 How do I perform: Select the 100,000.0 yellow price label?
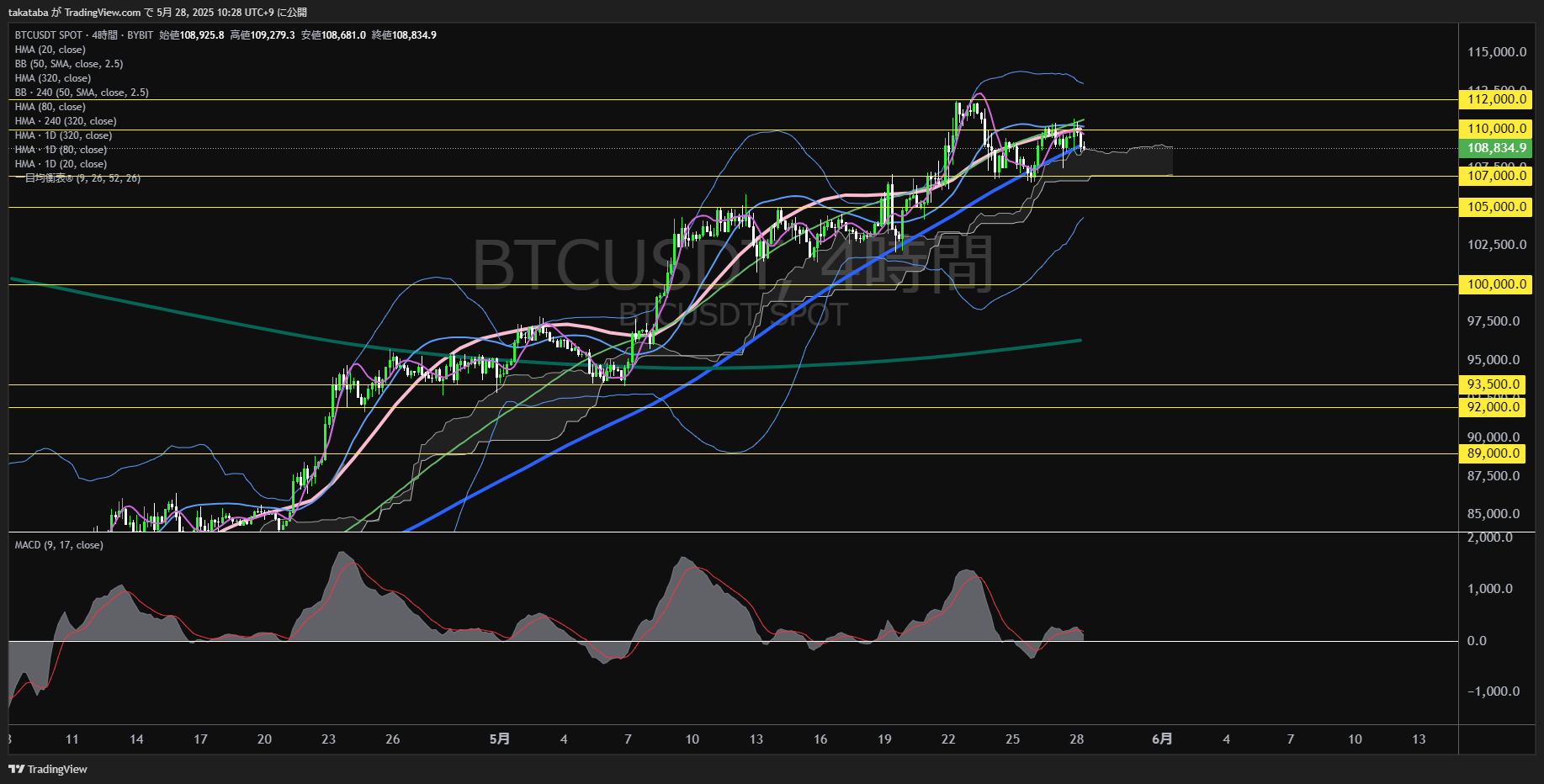(1495, 284)
